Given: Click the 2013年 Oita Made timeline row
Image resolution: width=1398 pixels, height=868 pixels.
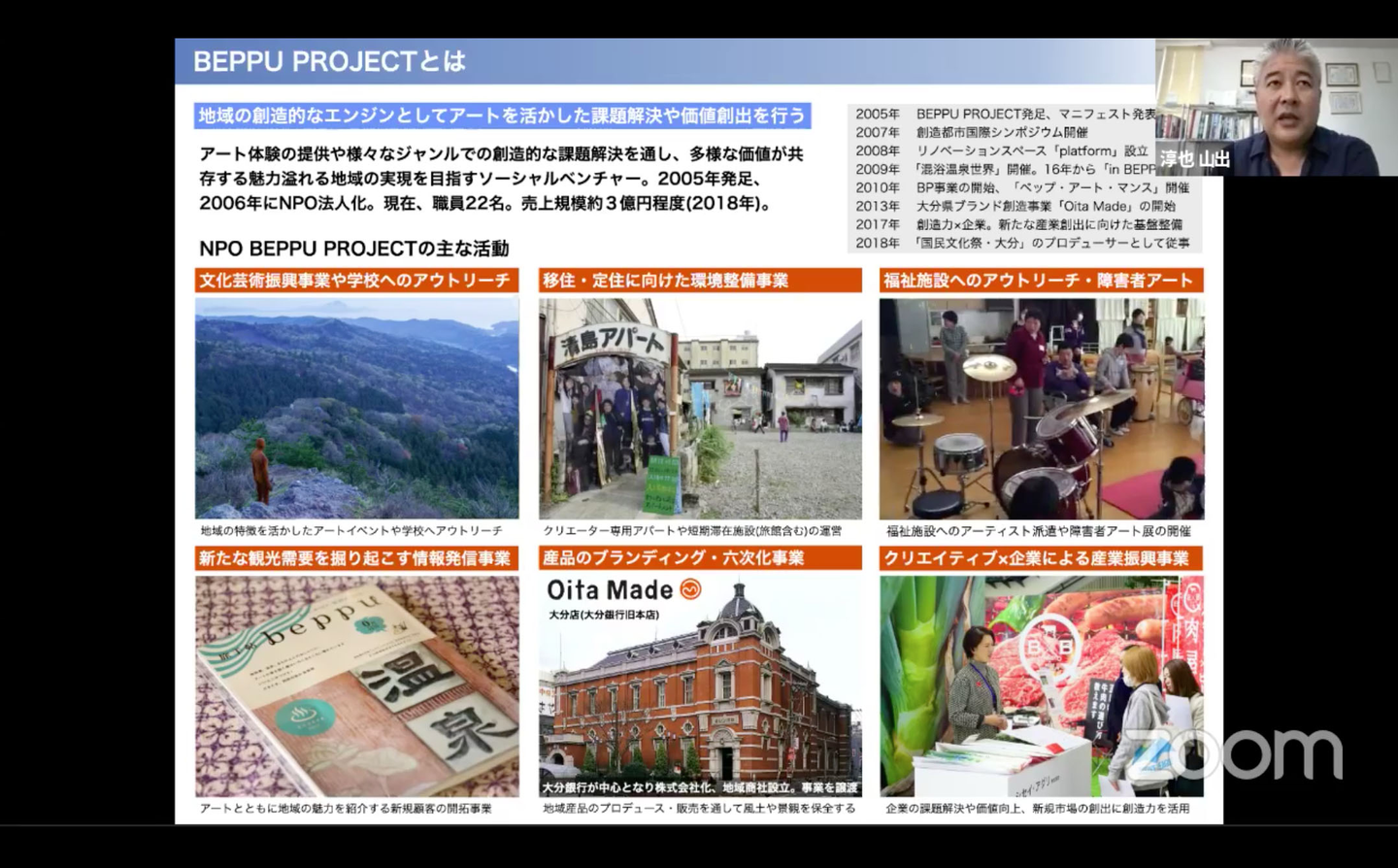Looking at the screenshot, I should tap(1015, 206).
